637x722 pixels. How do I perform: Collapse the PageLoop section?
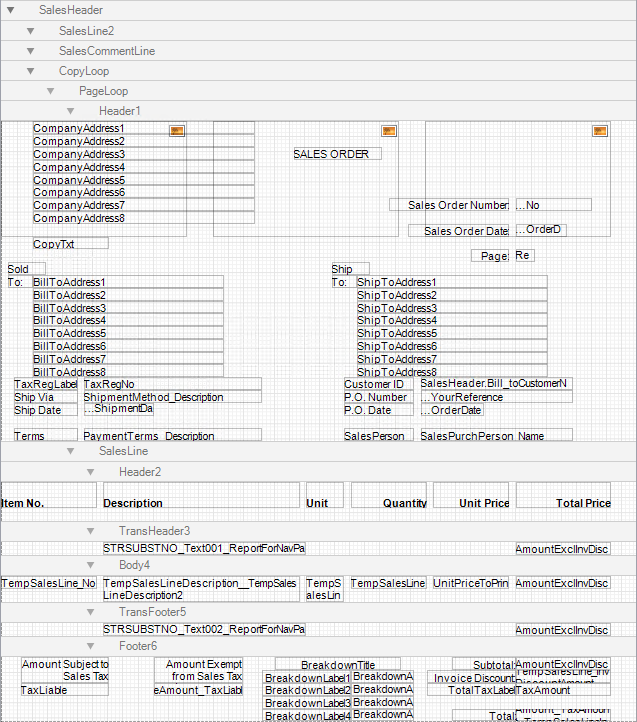point(51,91)
